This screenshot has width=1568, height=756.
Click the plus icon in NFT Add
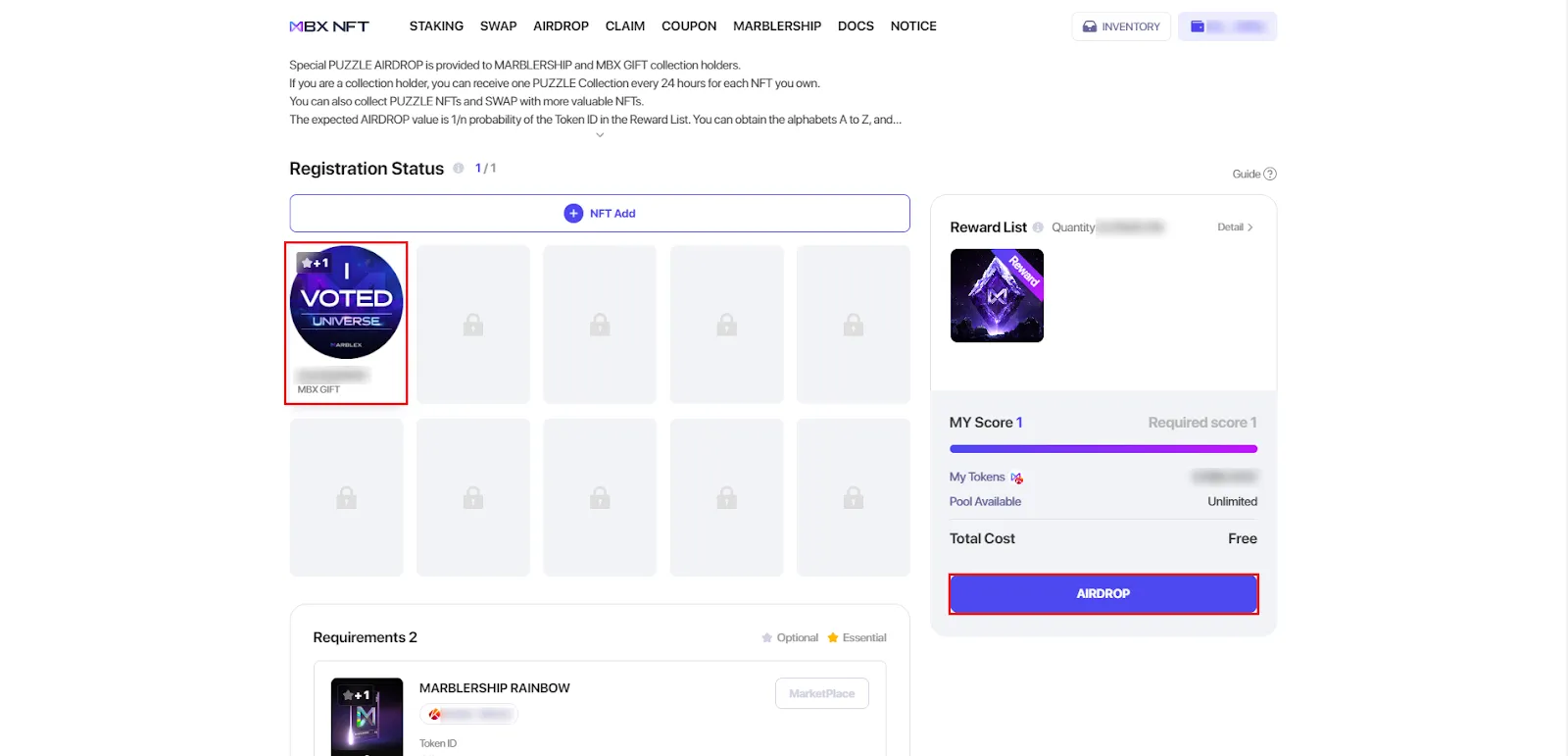tap(573, 214)
